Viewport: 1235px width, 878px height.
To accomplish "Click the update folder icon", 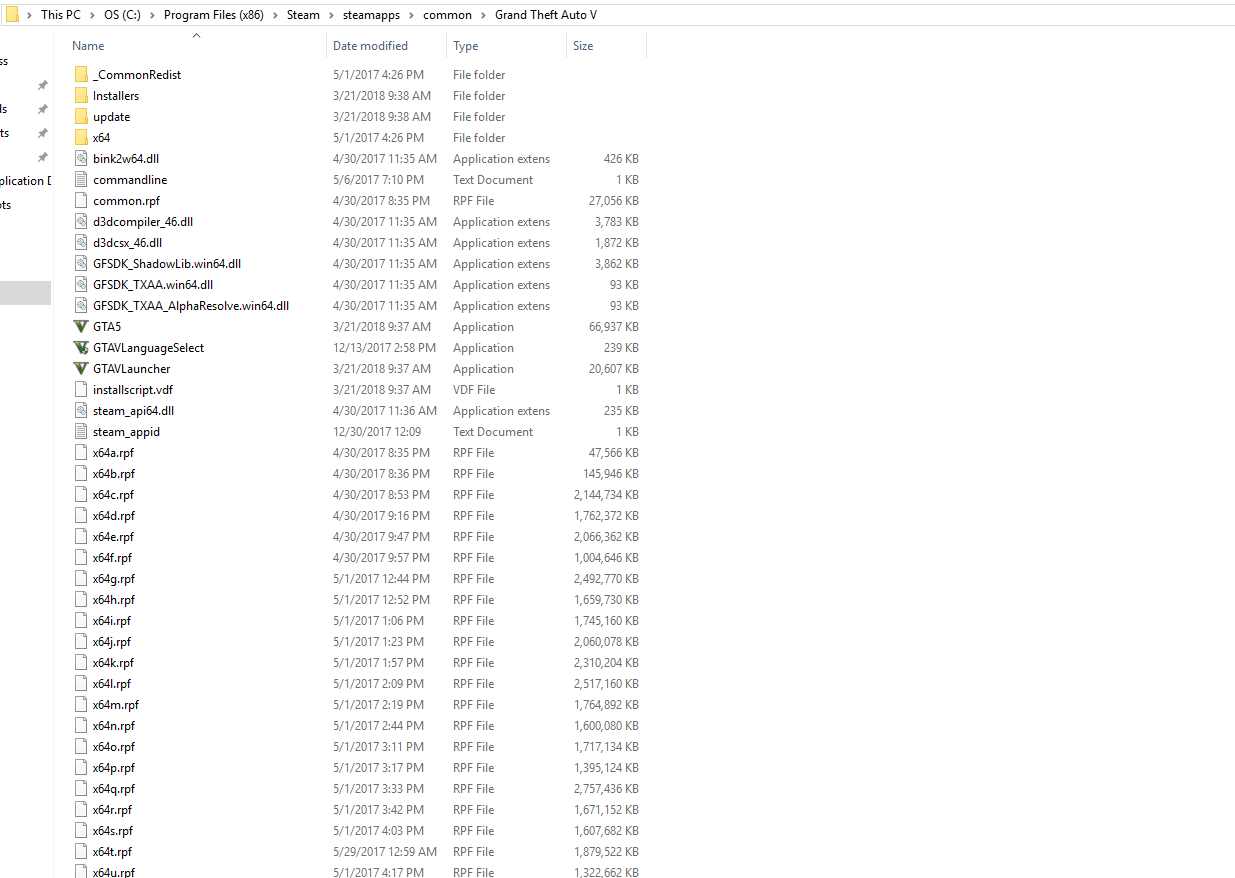I will [81, 117].
